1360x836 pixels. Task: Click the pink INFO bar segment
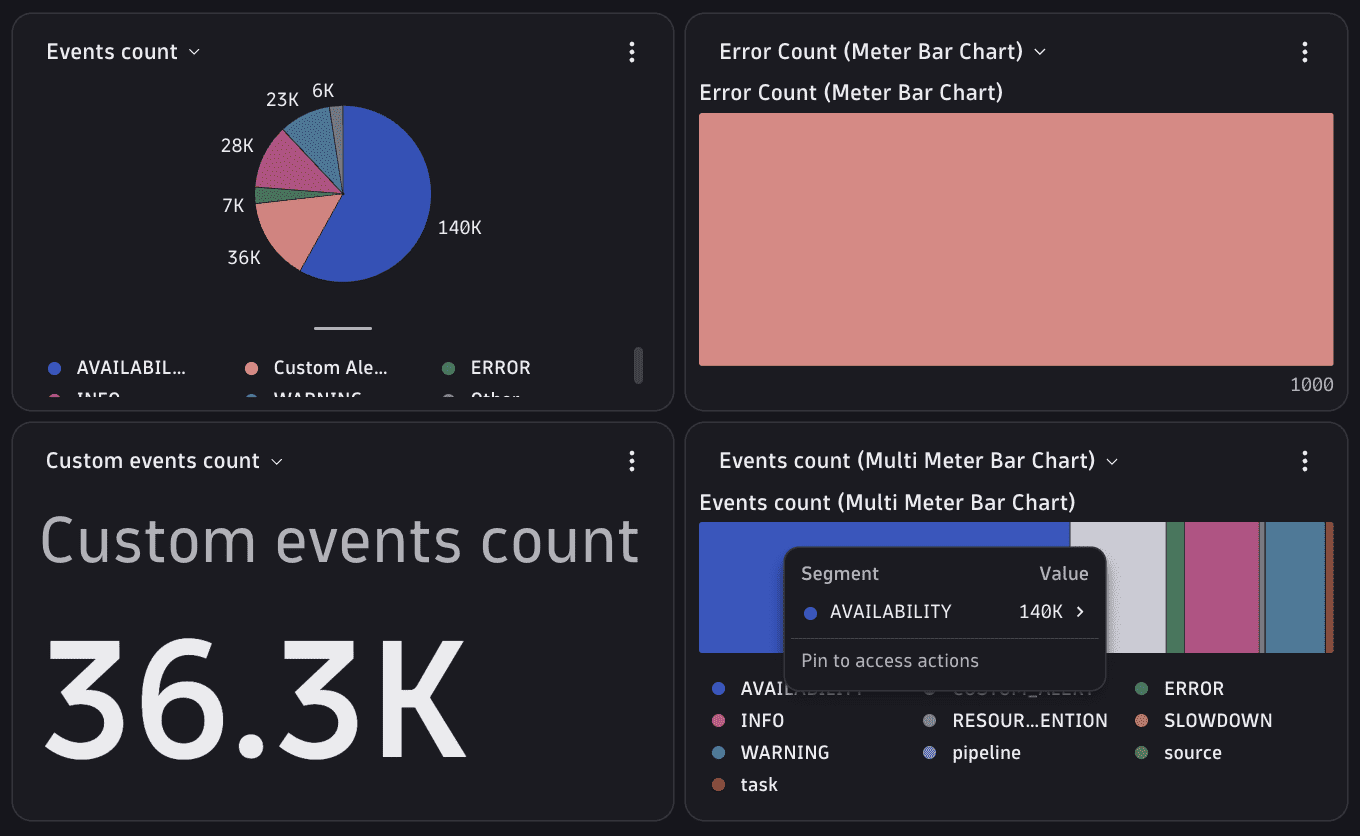1221,588
